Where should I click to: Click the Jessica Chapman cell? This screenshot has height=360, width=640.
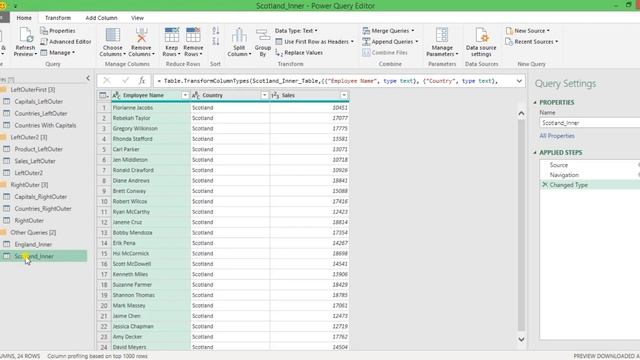150,327
